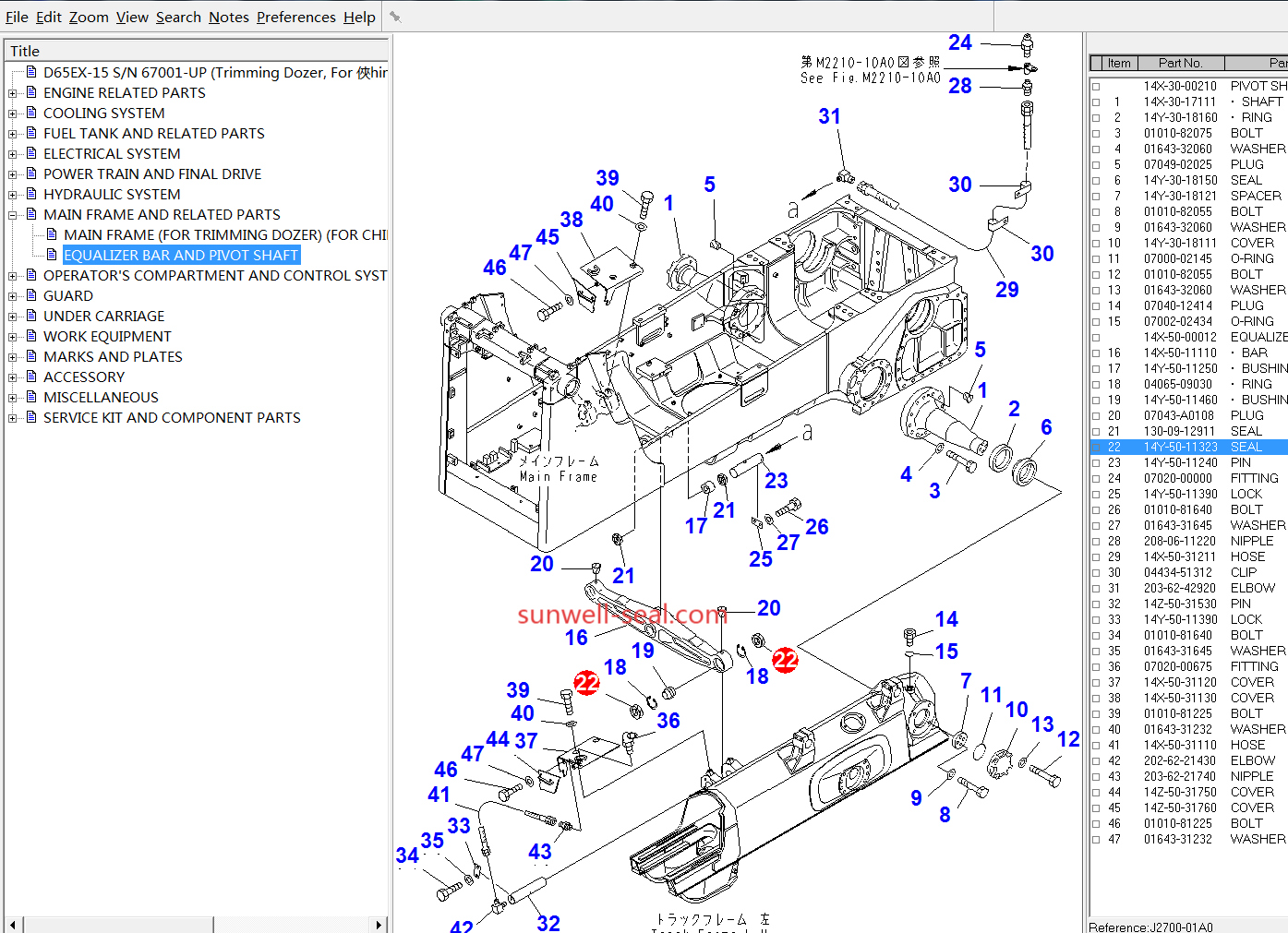Click the toolbar pin icon right of Help
This screenshot has height=933, width=1288.
395,17
